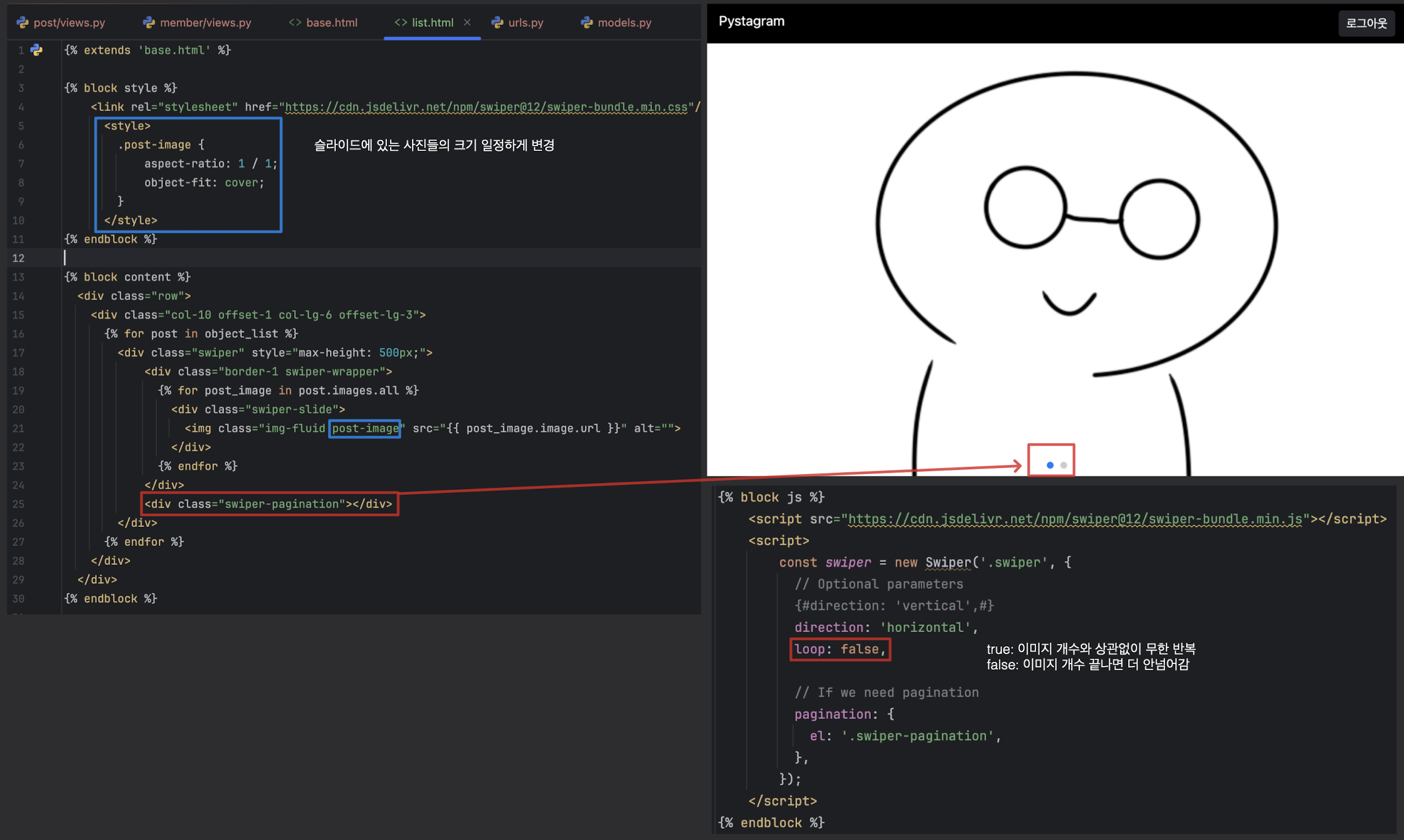Image resolution: width=1404 pixels, height=840 pixels.
Task: Click HTML bracket icon on list.html tab
Action: click(401, 23)
